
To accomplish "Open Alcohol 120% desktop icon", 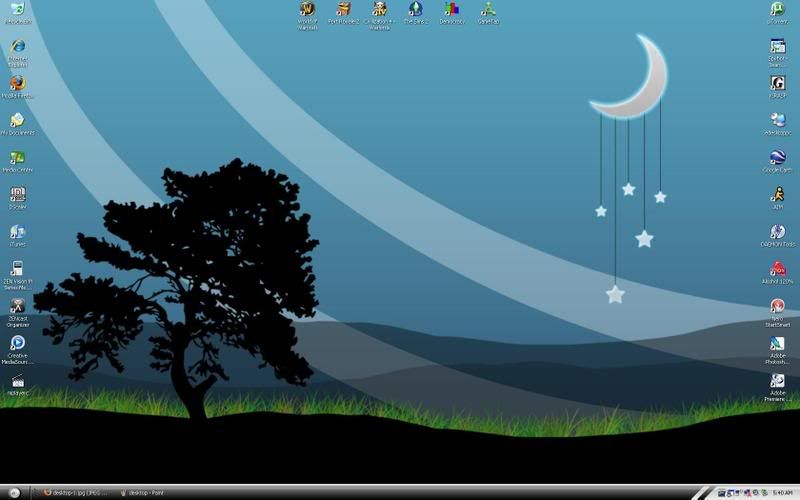I will (x=777, y=269).
